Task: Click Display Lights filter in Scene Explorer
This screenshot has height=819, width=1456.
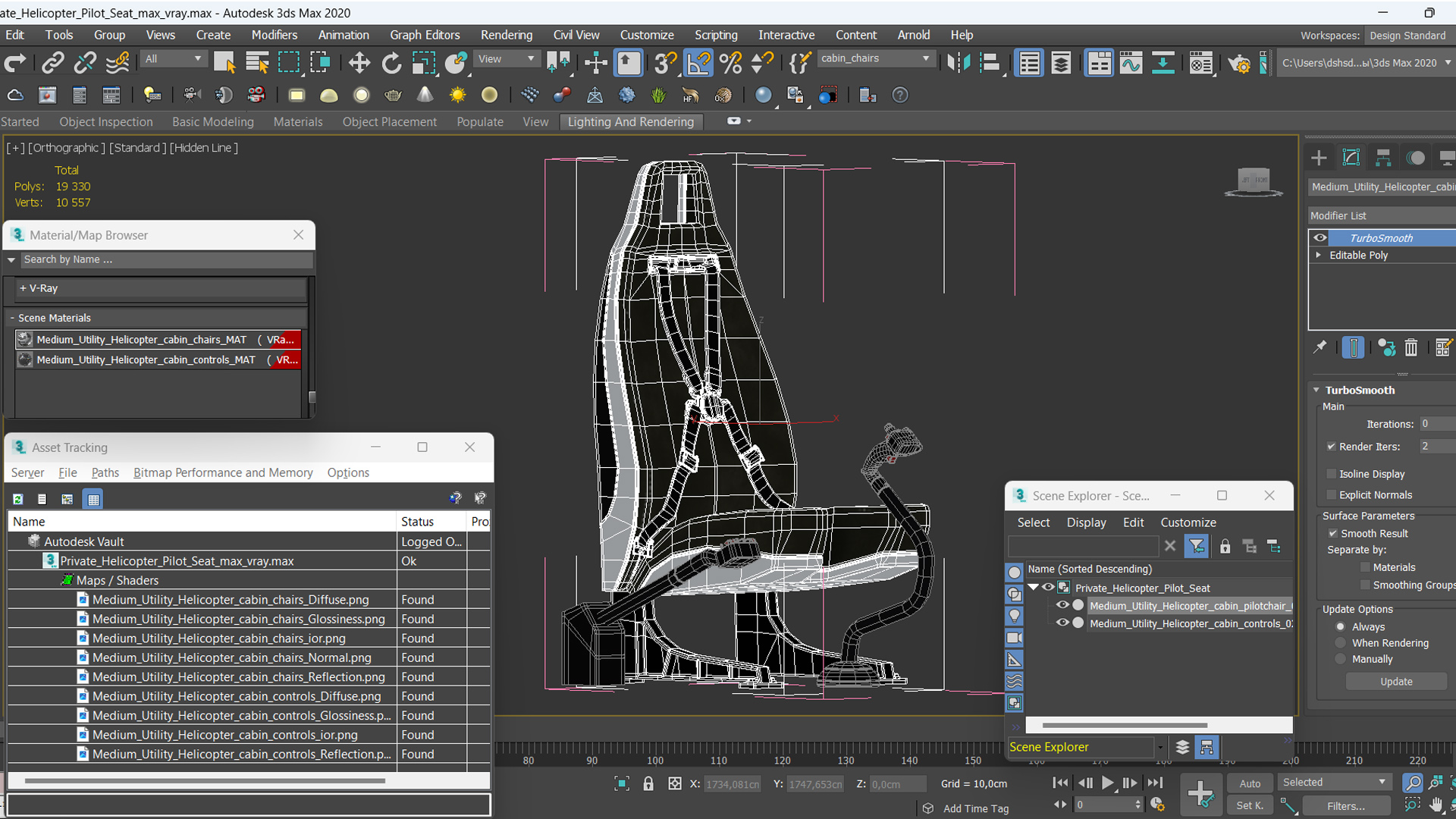Action: pyautogui.click(x=1014, y=616)
